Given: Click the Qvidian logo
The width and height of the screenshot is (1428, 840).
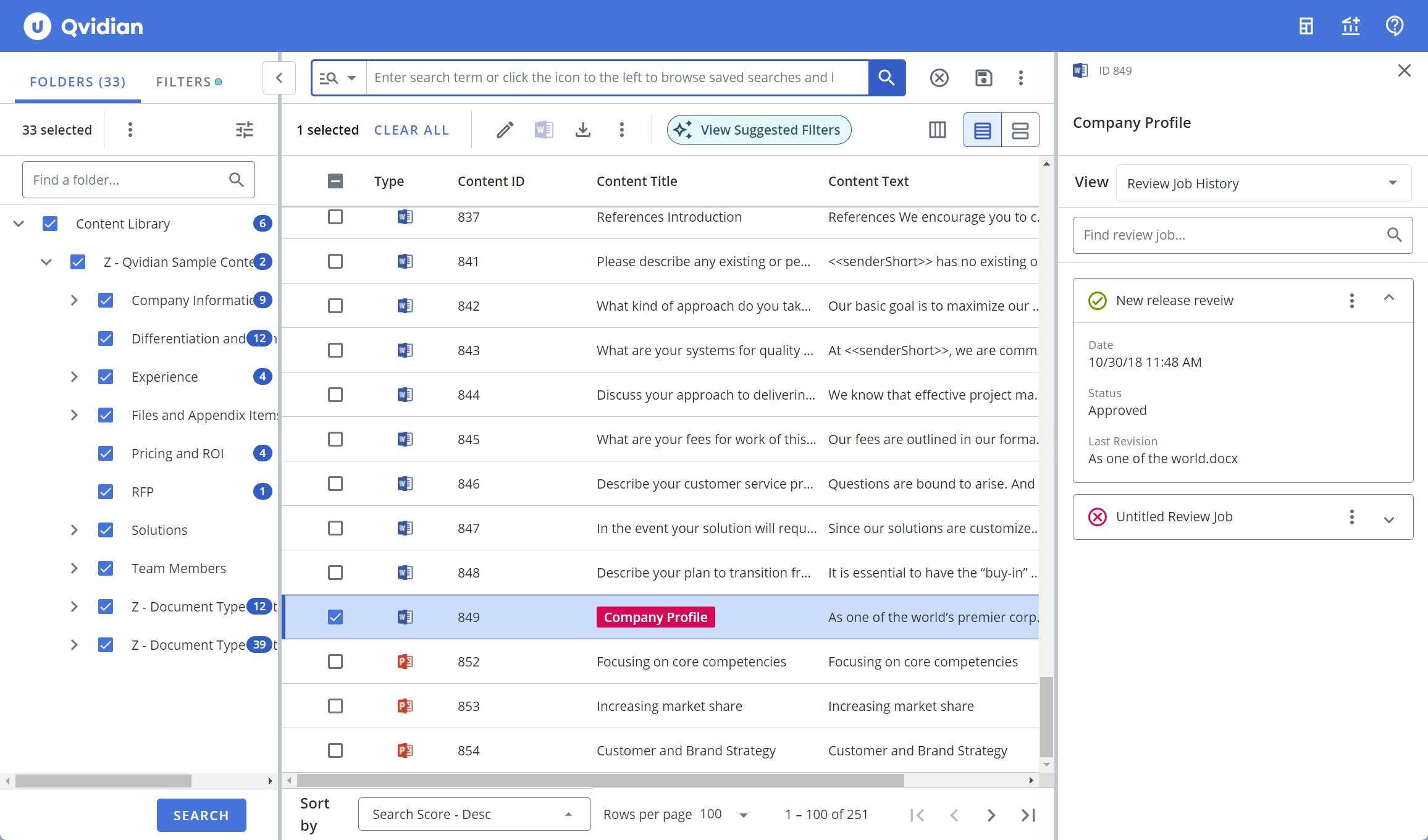Looking at the screenshot, I should point(83,27).
